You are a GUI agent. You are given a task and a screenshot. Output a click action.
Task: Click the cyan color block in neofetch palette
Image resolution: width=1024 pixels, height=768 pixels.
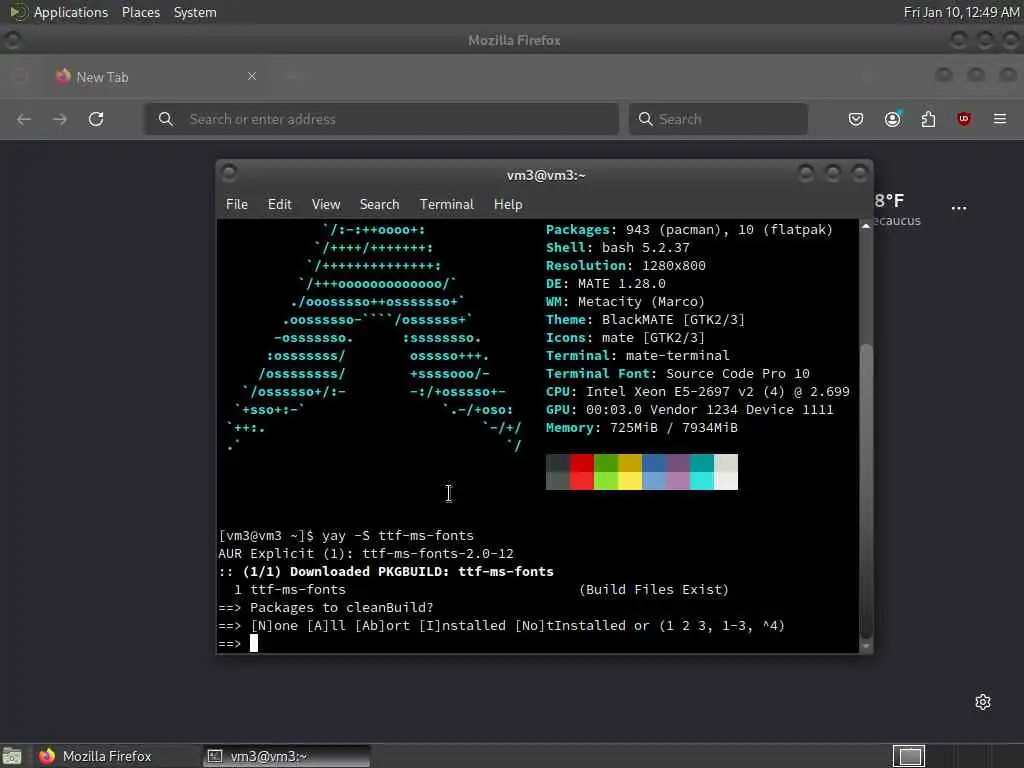(x=701, y=472)
